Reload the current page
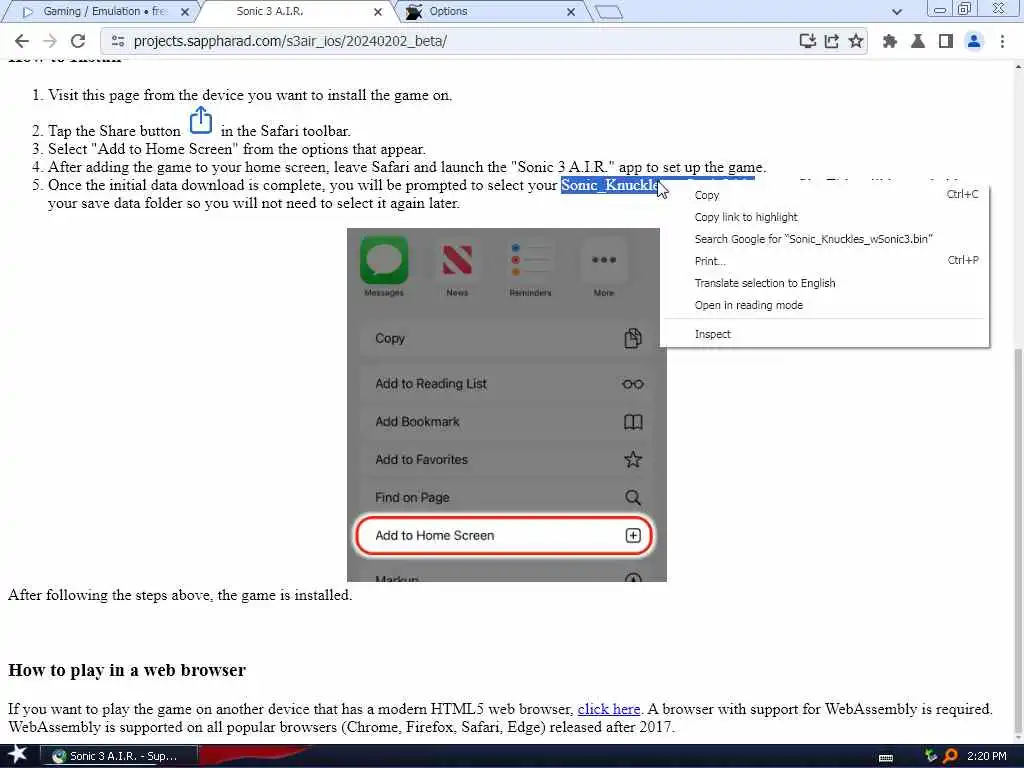This screenshot has height=768, width=1024. [x=78, y=41]
